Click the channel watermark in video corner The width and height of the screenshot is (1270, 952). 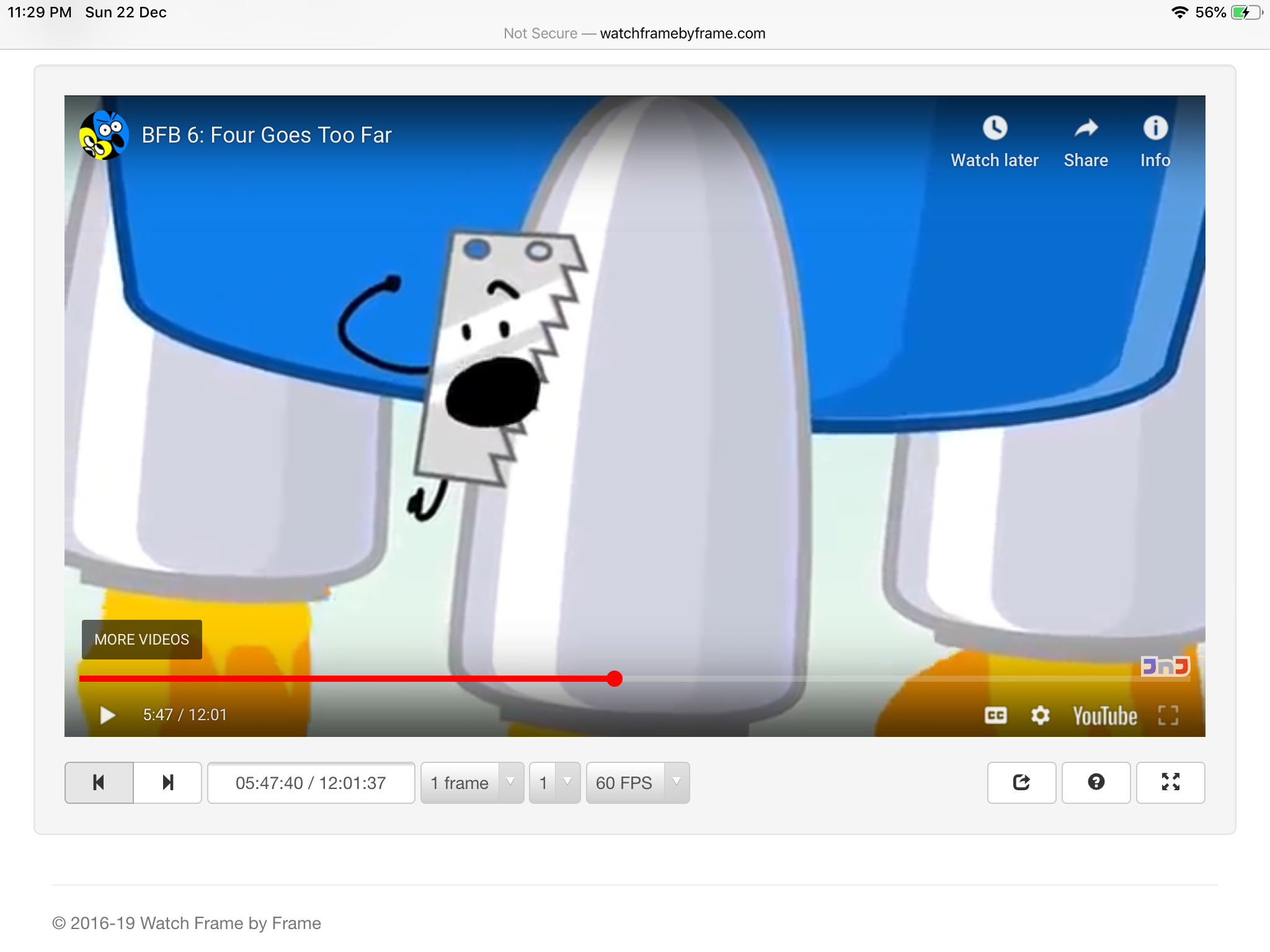[x=1165, y=666]
